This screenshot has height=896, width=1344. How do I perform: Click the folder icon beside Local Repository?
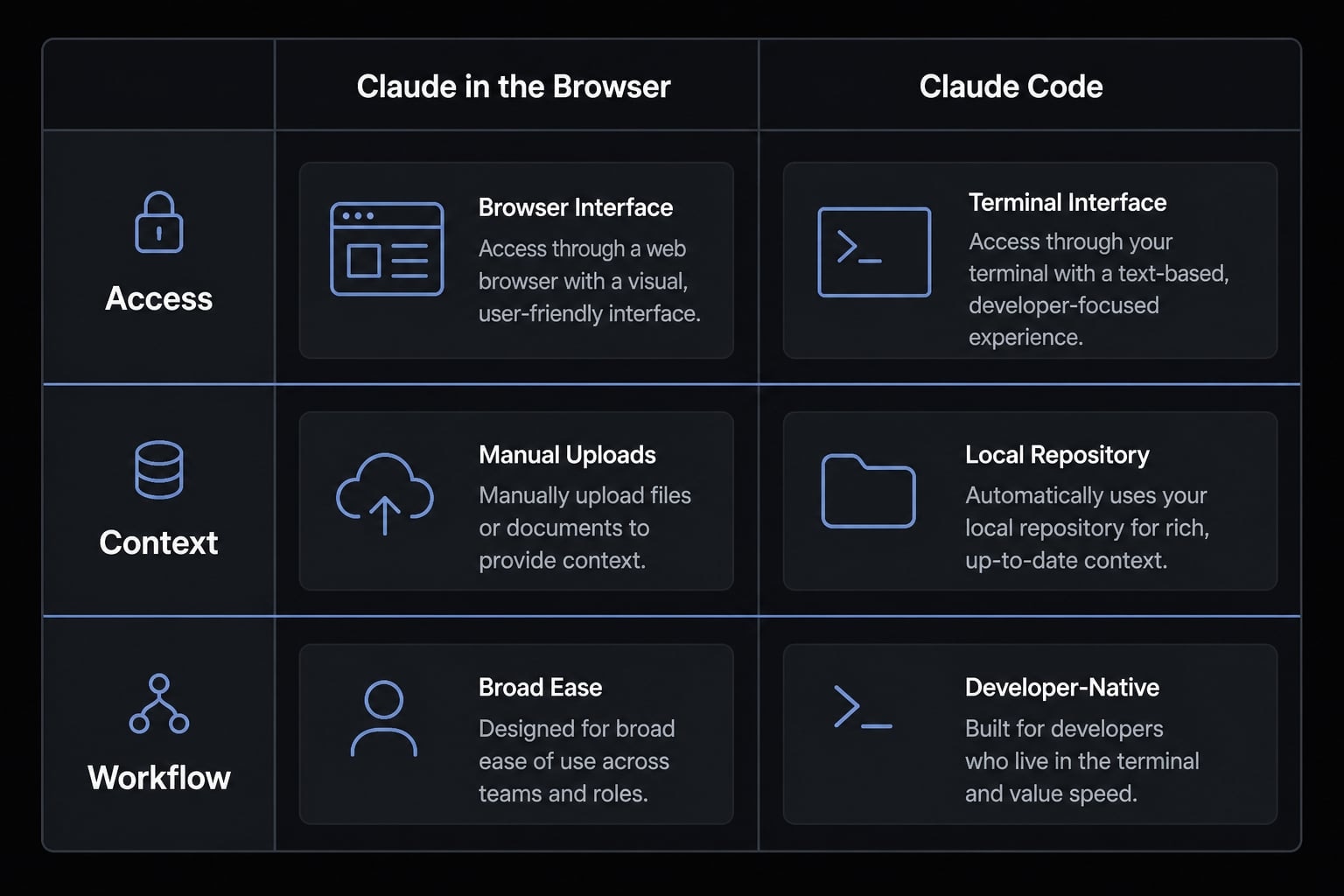pyautogui.click(x=868, y=491)
